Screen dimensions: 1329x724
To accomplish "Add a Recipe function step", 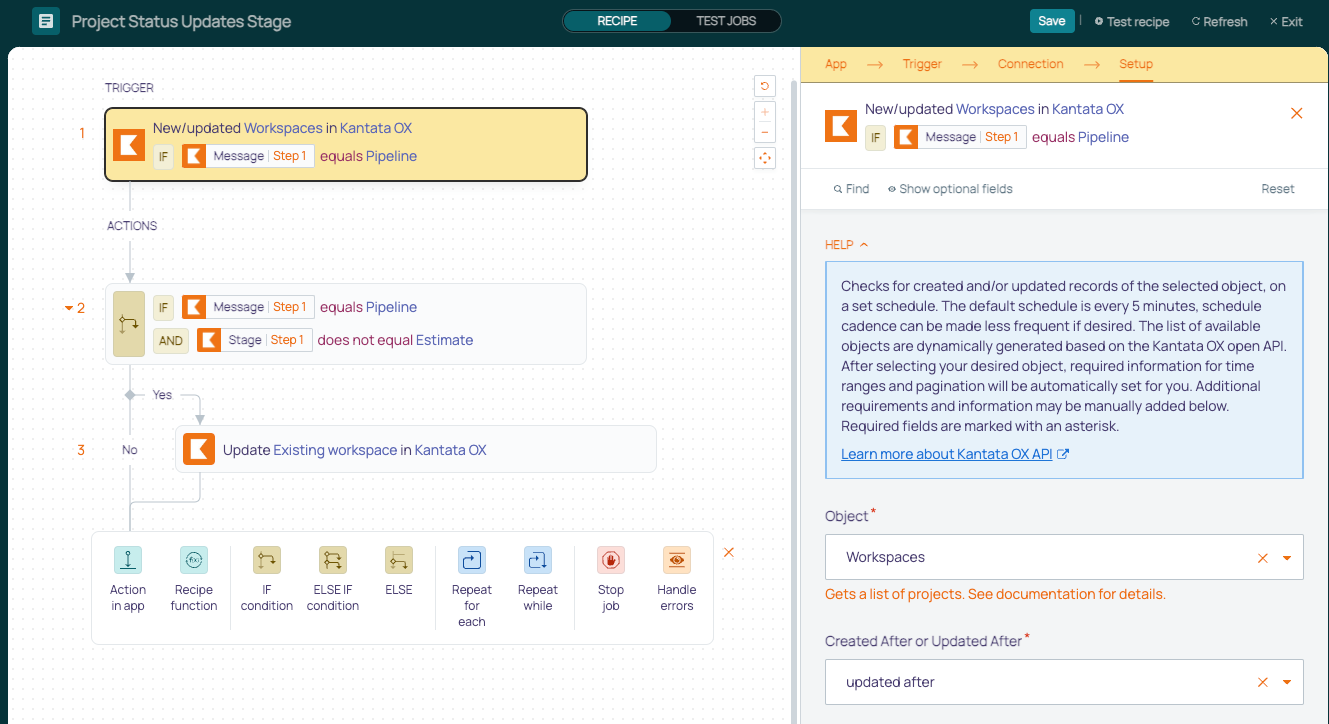I will point(194,579).
